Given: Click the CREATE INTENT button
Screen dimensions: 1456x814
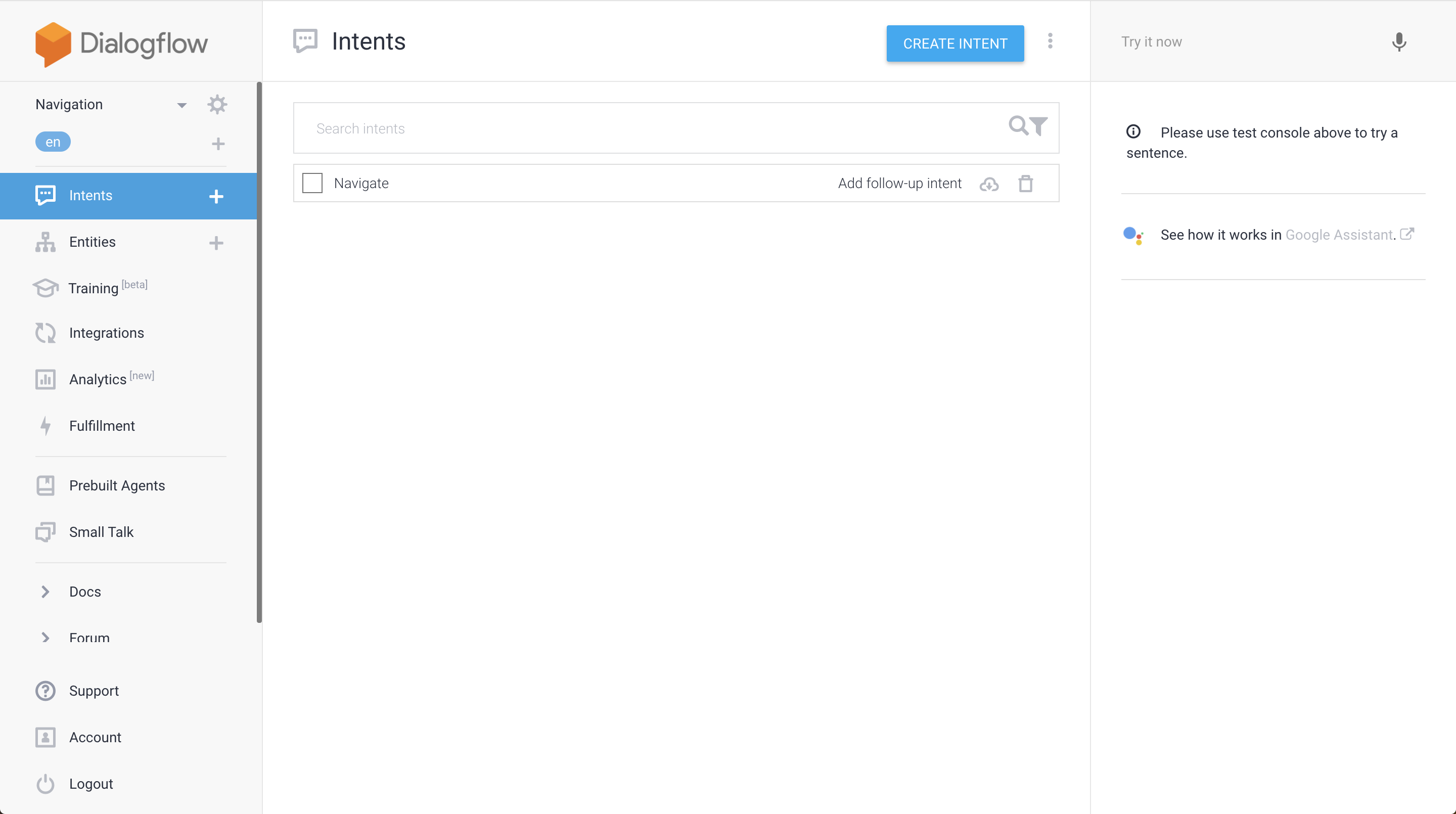Looking at the screenshot, I should 954,43.
